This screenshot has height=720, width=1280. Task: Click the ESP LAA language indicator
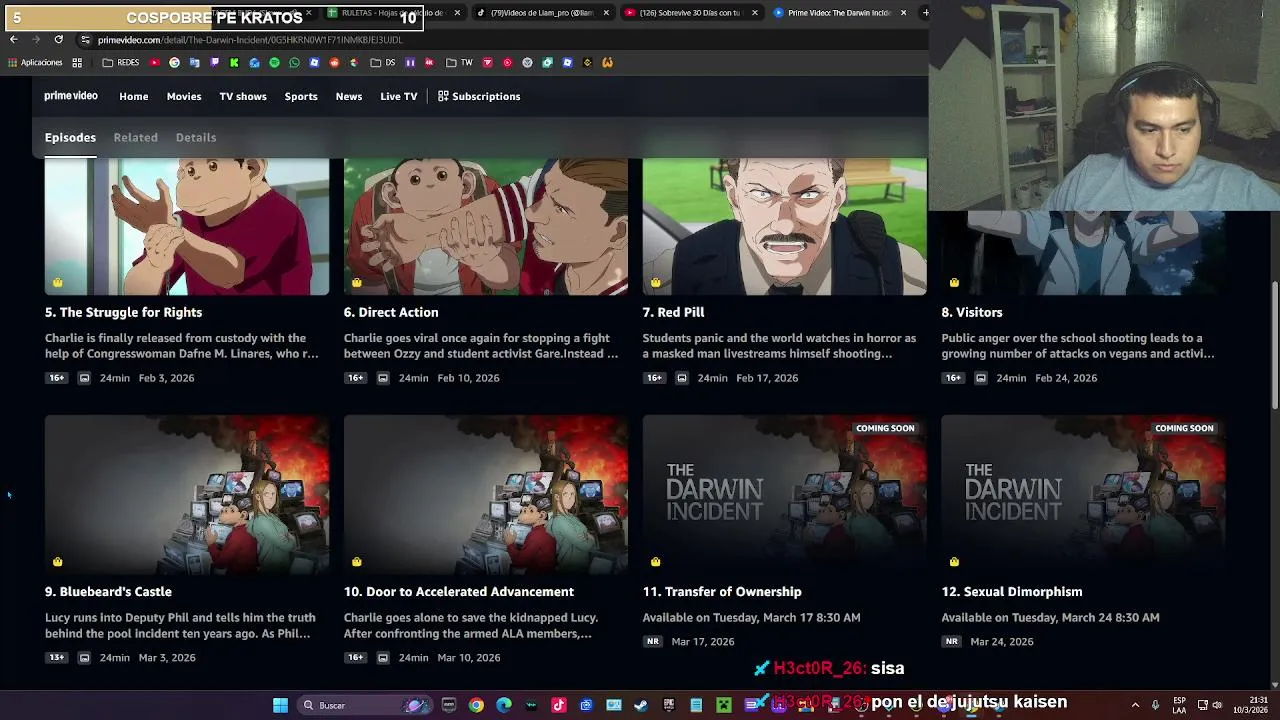(x=1180, y=705)
